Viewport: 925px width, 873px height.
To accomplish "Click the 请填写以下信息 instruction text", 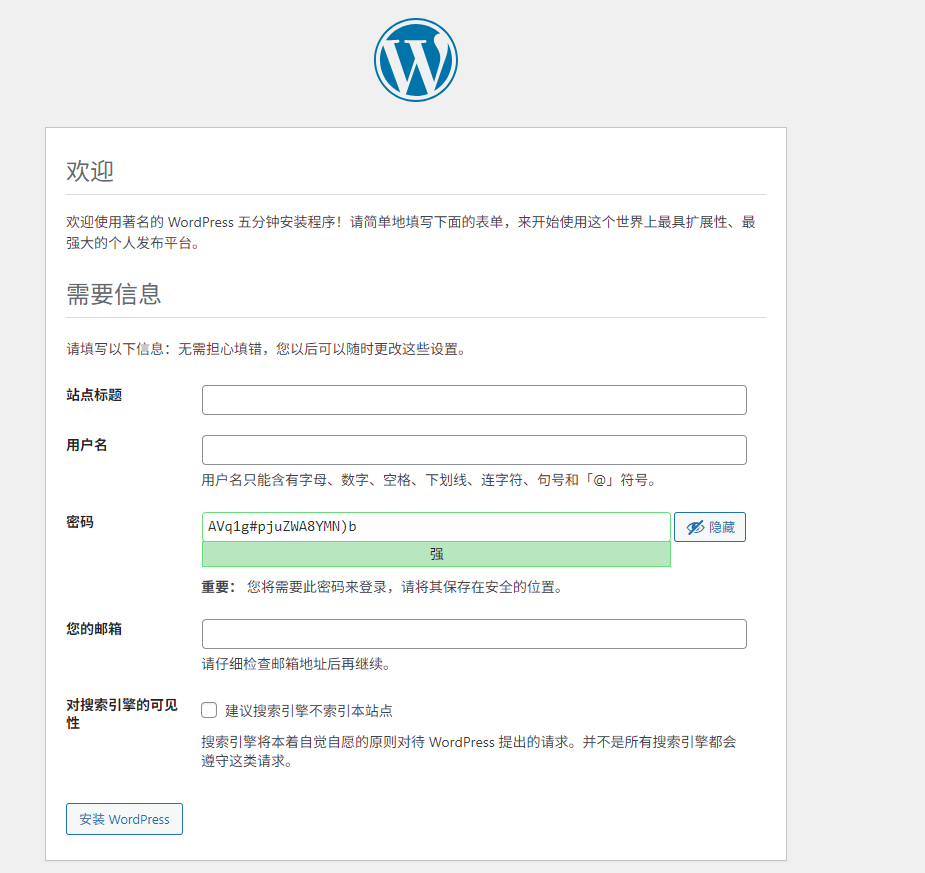I will (x=267, y=349).
